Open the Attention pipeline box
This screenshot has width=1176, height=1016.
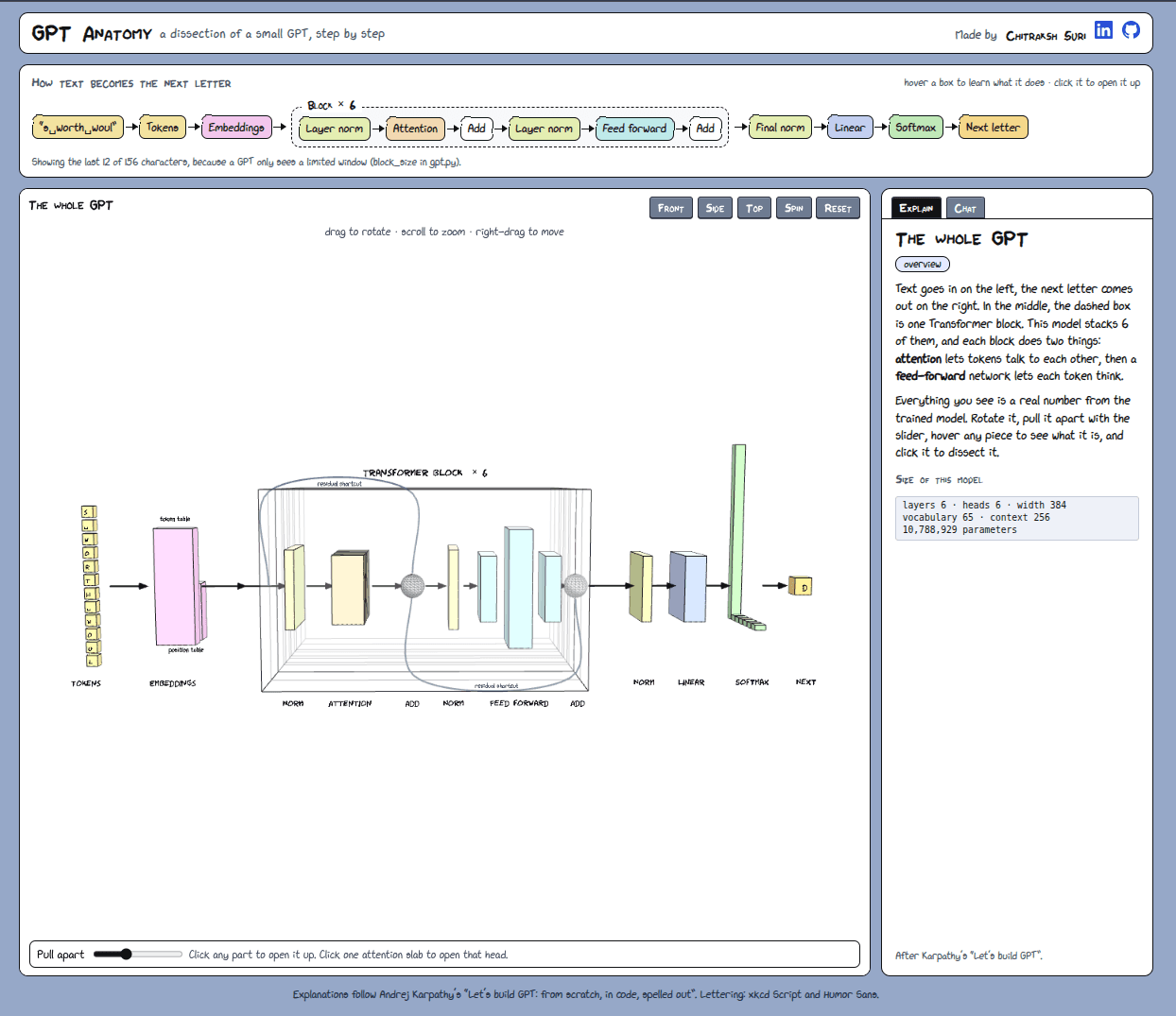point(415,129)
